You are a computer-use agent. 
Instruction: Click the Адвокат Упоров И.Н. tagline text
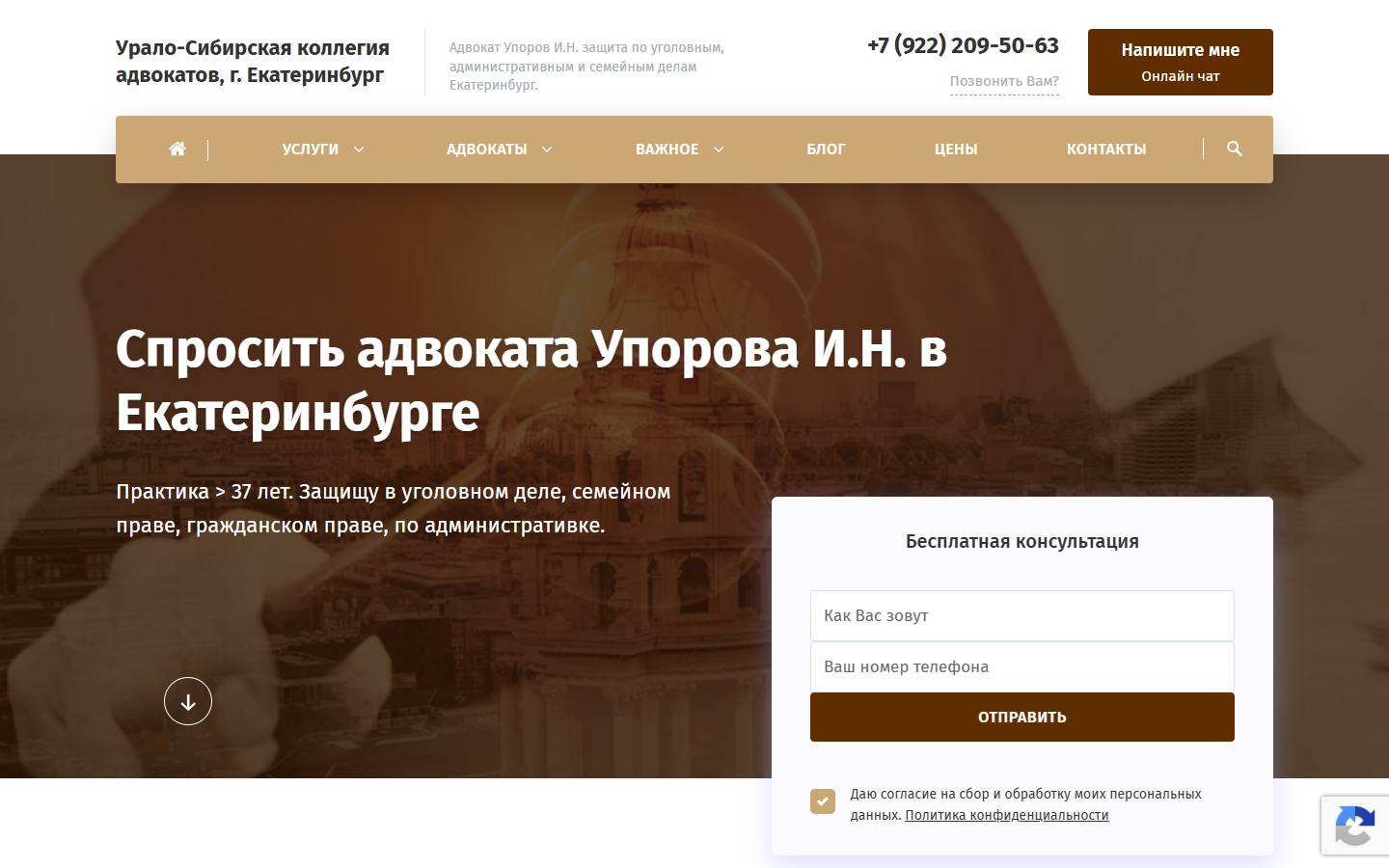(x=586, y=66)
